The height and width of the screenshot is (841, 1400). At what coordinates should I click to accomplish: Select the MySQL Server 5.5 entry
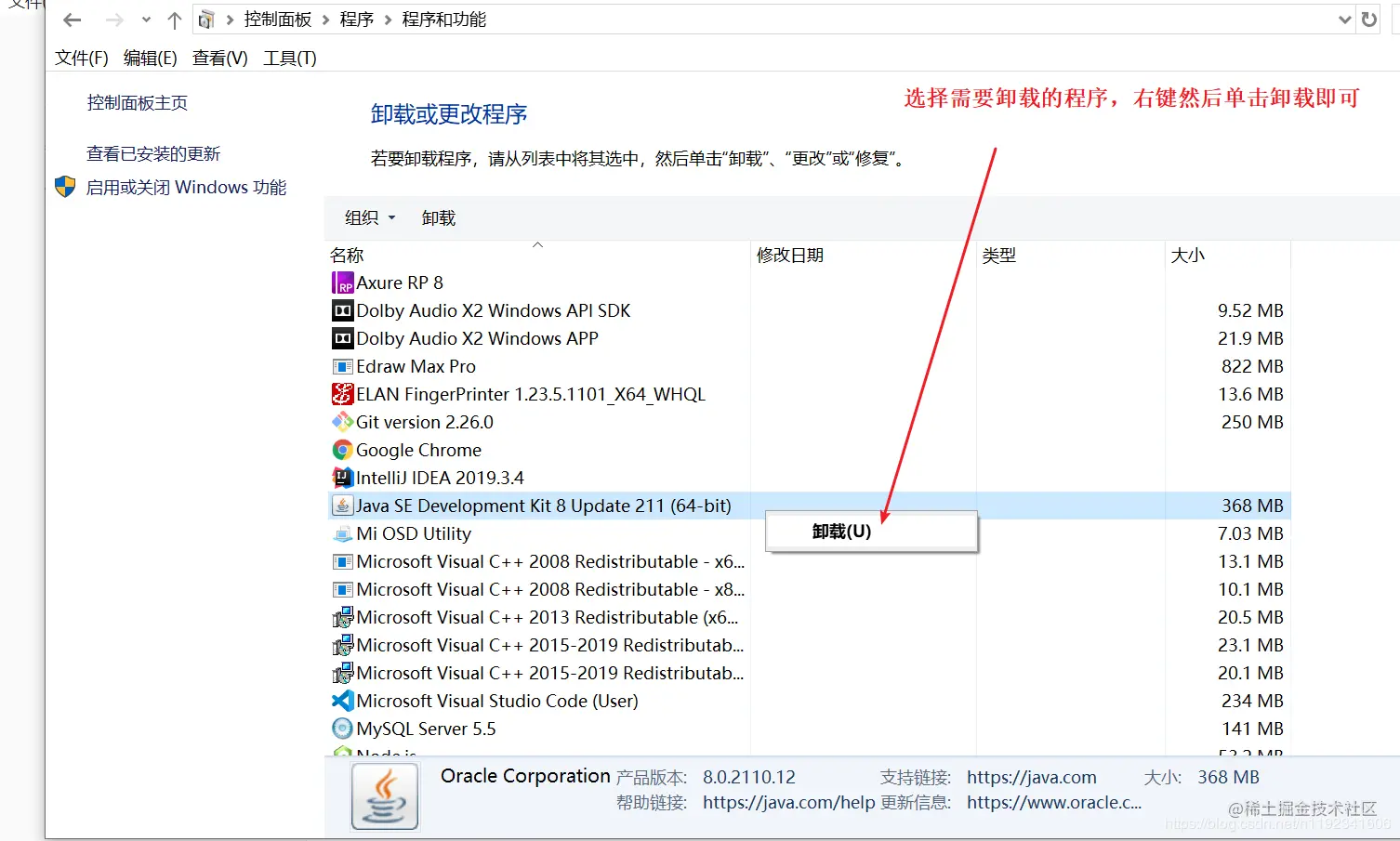(427, 729)
